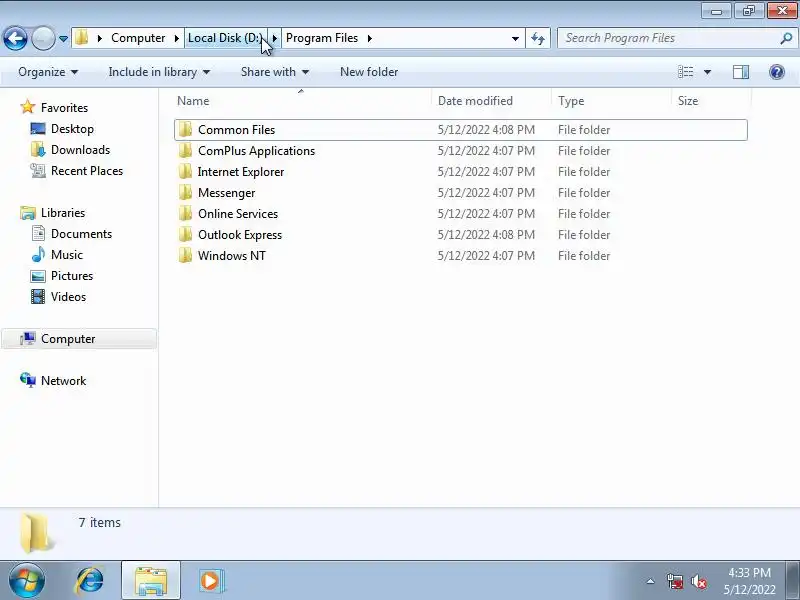
Task: Click the muted volume tray icon
Action: point(698,581)
